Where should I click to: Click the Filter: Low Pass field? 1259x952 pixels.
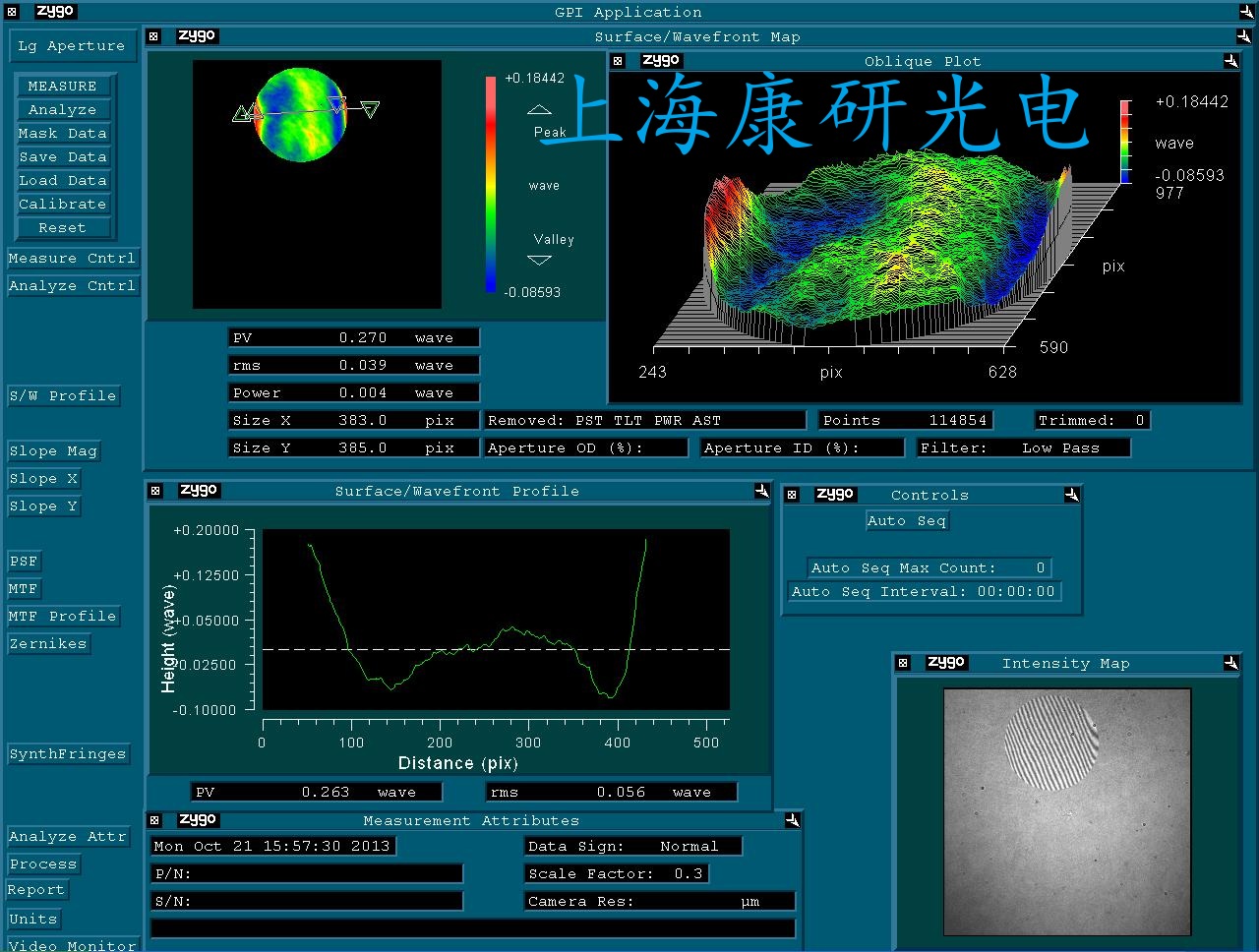[x=1024, y=447]
